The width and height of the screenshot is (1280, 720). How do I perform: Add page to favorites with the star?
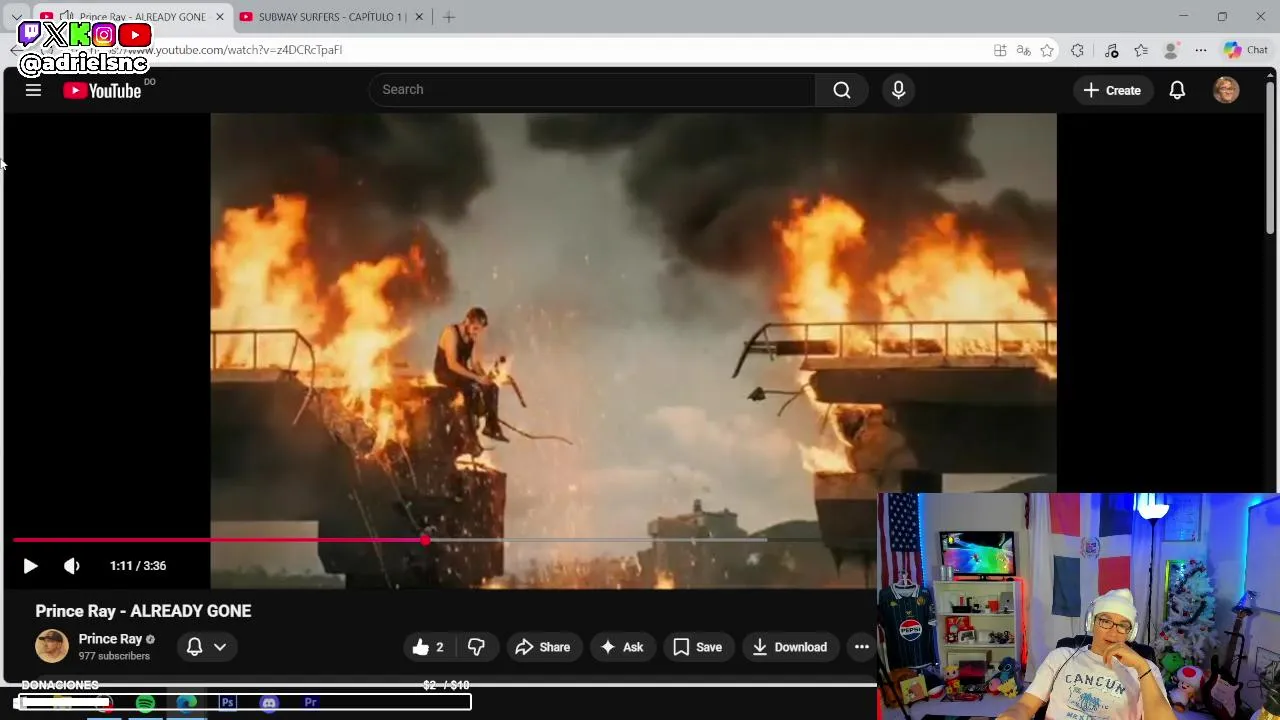(1047, 50)
